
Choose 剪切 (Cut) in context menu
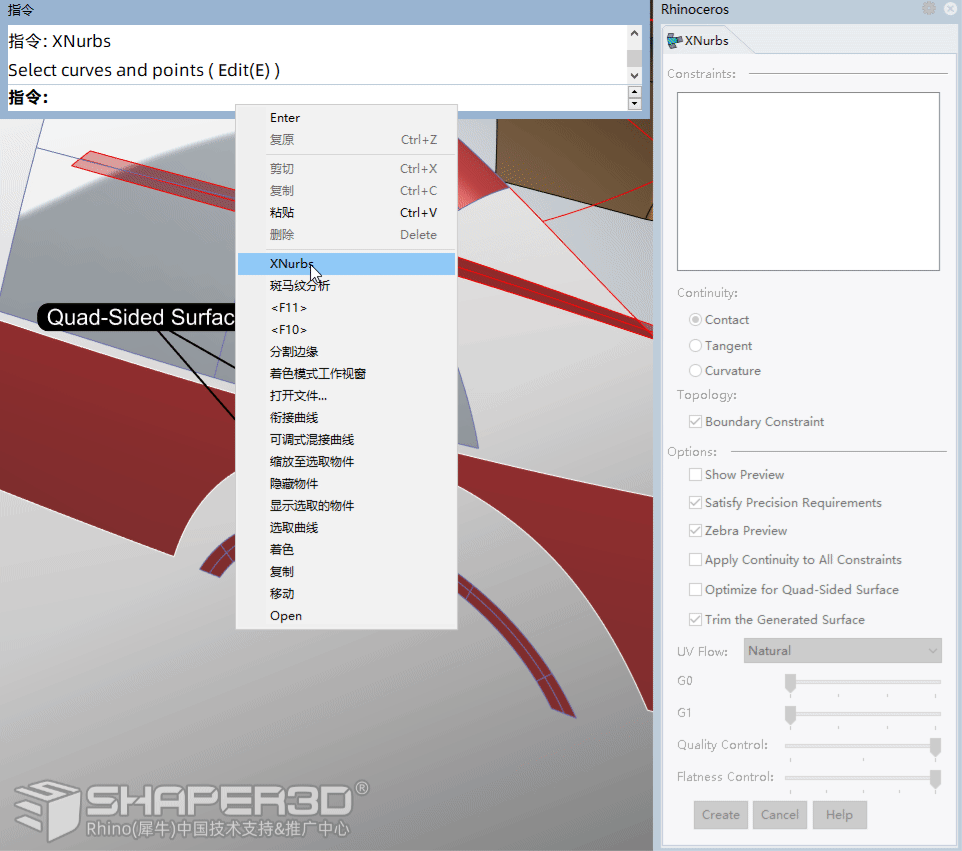(x=347, y=169)
